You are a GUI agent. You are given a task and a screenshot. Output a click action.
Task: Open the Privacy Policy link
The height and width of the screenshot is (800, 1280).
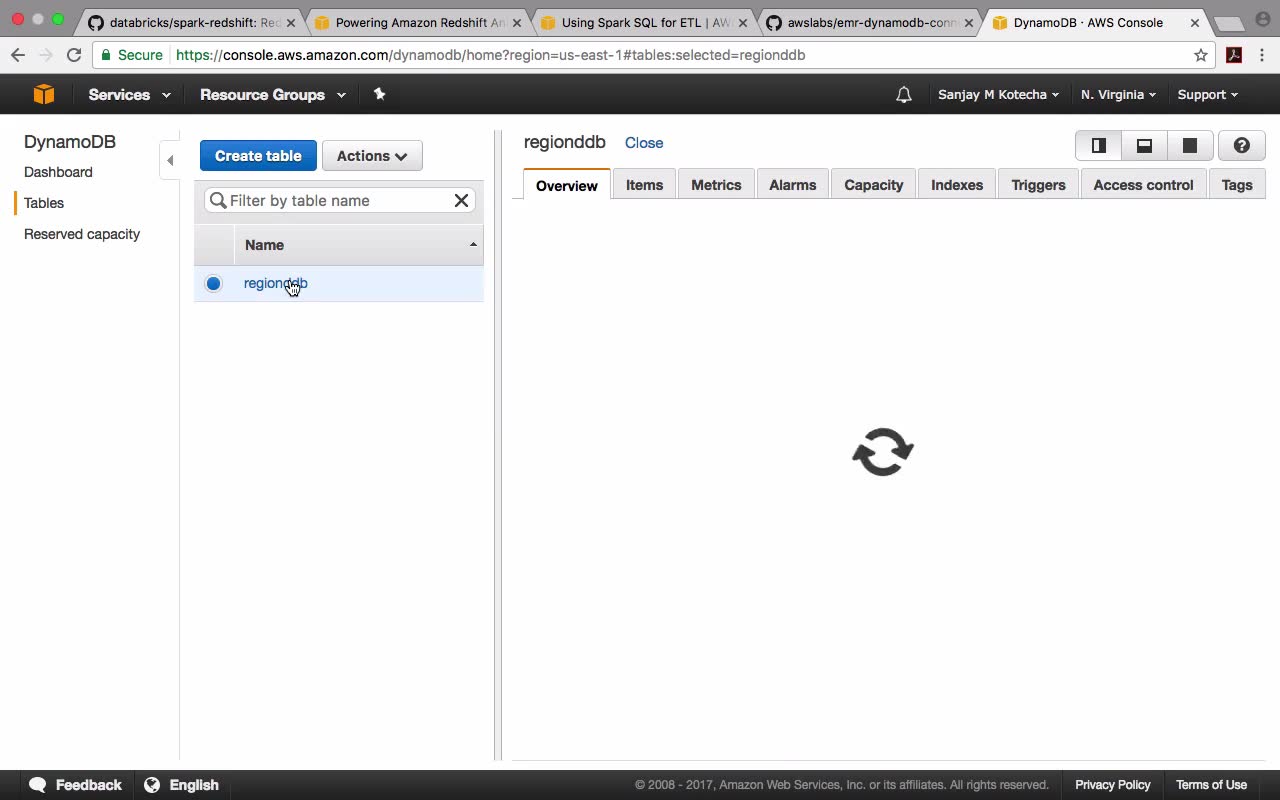pyautogui.click(x=1113, y=785)
